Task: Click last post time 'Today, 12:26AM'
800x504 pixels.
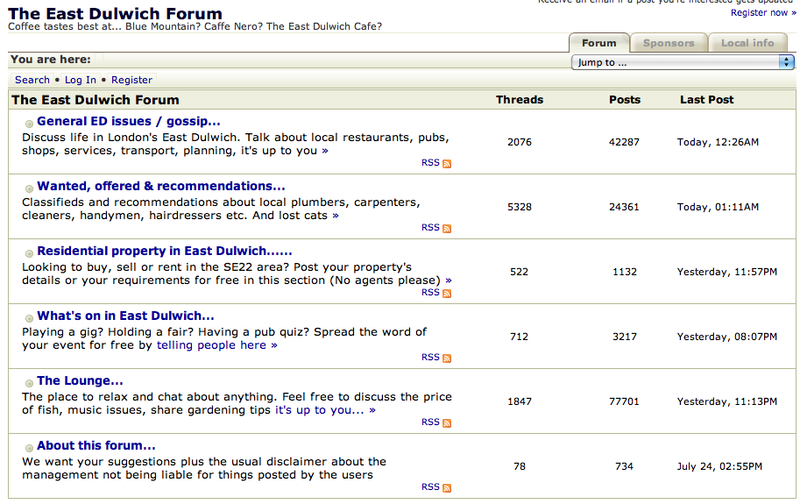Action: (718, 142)
